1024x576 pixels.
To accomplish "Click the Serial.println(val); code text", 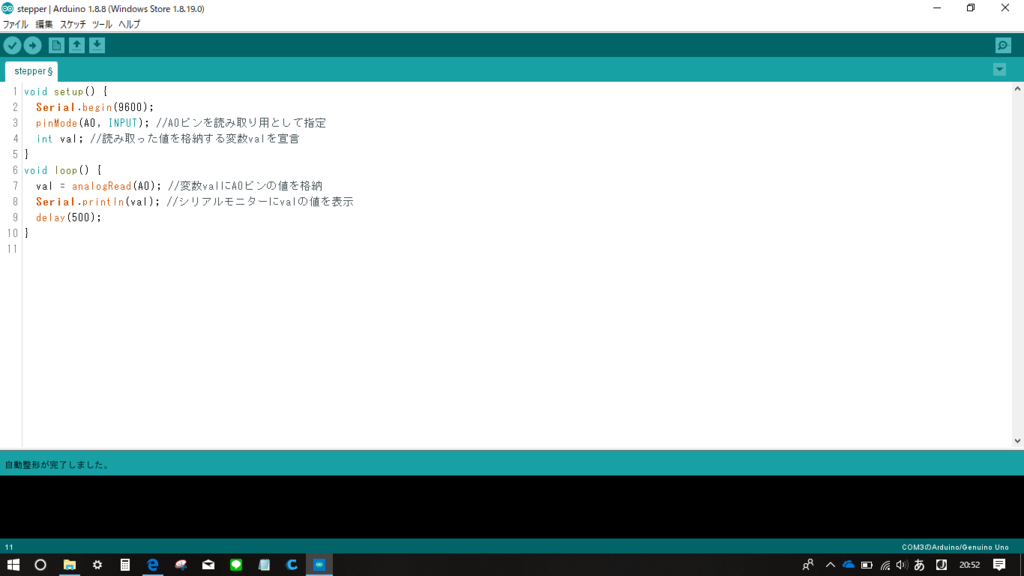I will tap(98, 202).
